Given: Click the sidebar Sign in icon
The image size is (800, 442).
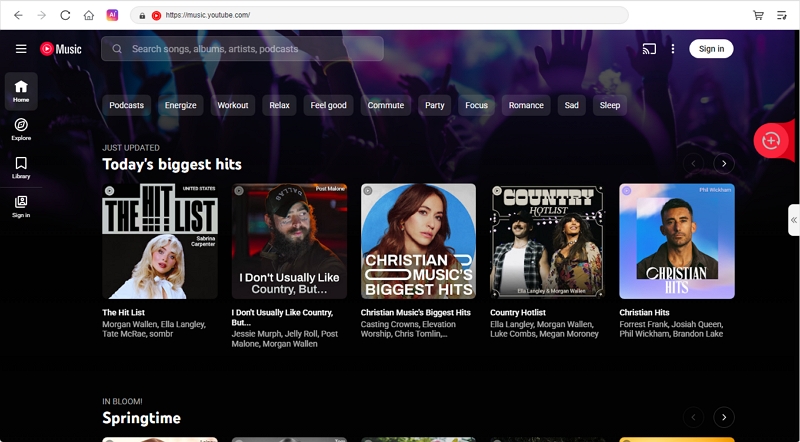Looking at the screenshot, I should pyautogui.click(x=21, y=207).
